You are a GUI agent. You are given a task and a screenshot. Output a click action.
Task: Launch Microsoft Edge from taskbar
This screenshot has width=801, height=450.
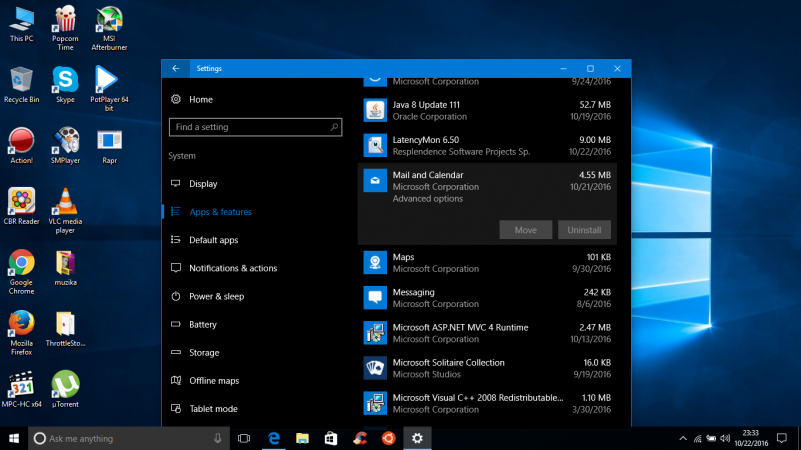click(x=274, y=438)
